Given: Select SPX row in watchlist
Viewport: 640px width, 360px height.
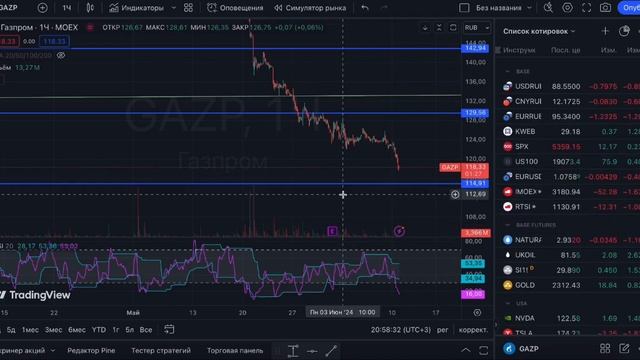Looking at the screenshot, I should tap(568, 147).
